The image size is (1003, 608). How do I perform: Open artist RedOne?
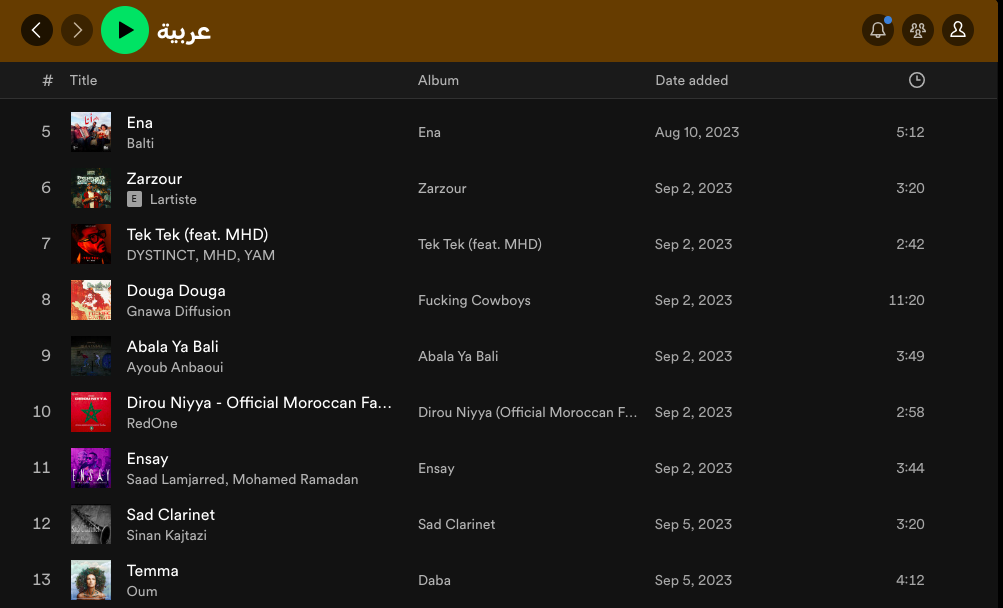[x=152, y=423]
